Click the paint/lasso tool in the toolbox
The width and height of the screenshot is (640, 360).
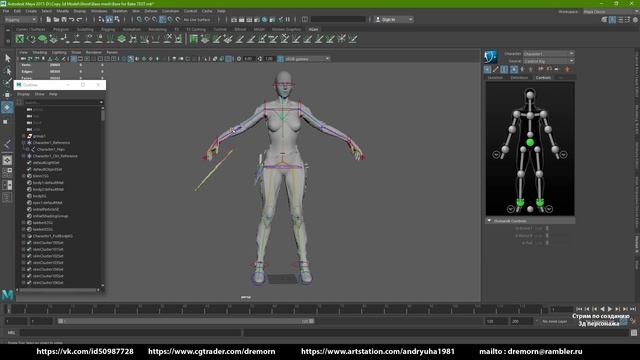pyautogui.click(x=8, y=83)
